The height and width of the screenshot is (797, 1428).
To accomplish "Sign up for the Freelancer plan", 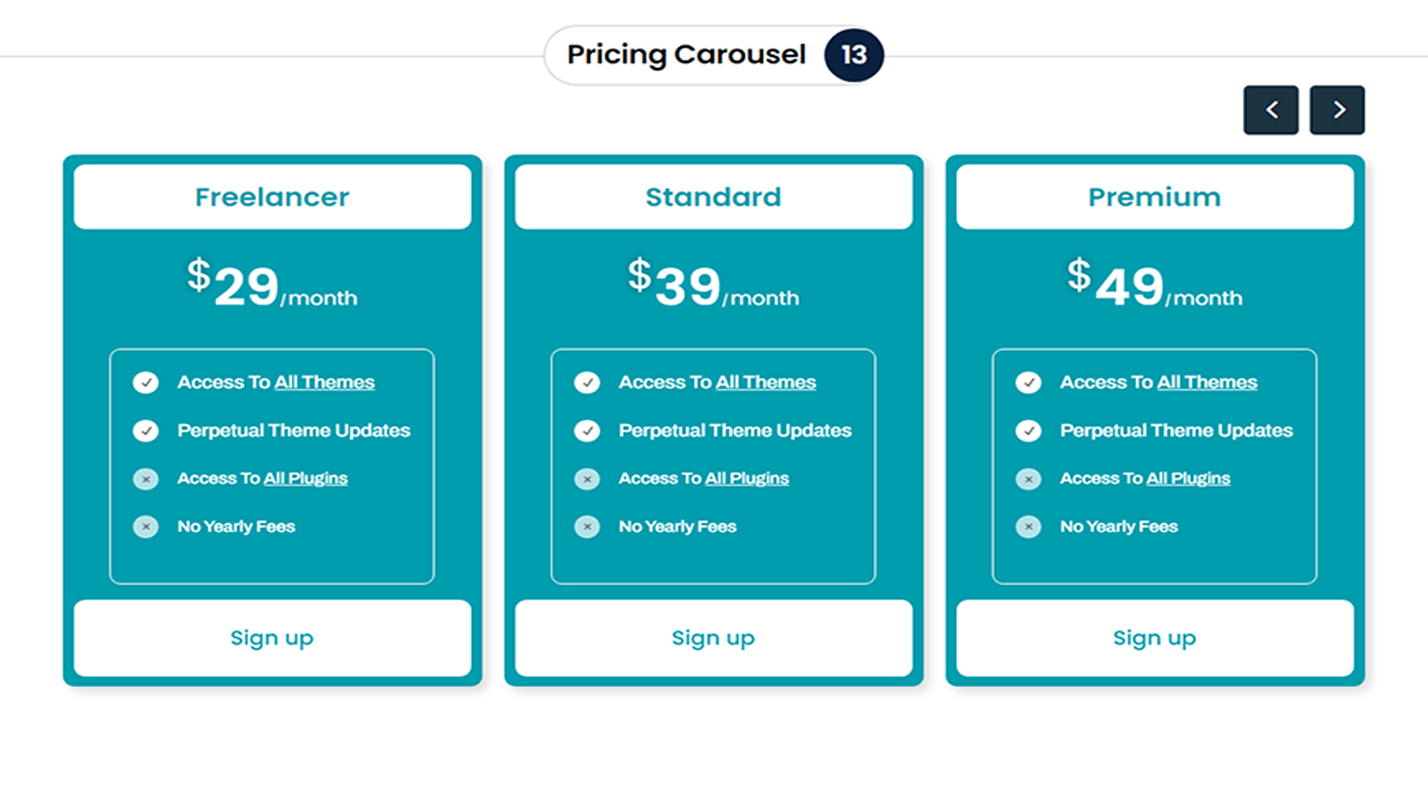I will click(x=272, y=638).
